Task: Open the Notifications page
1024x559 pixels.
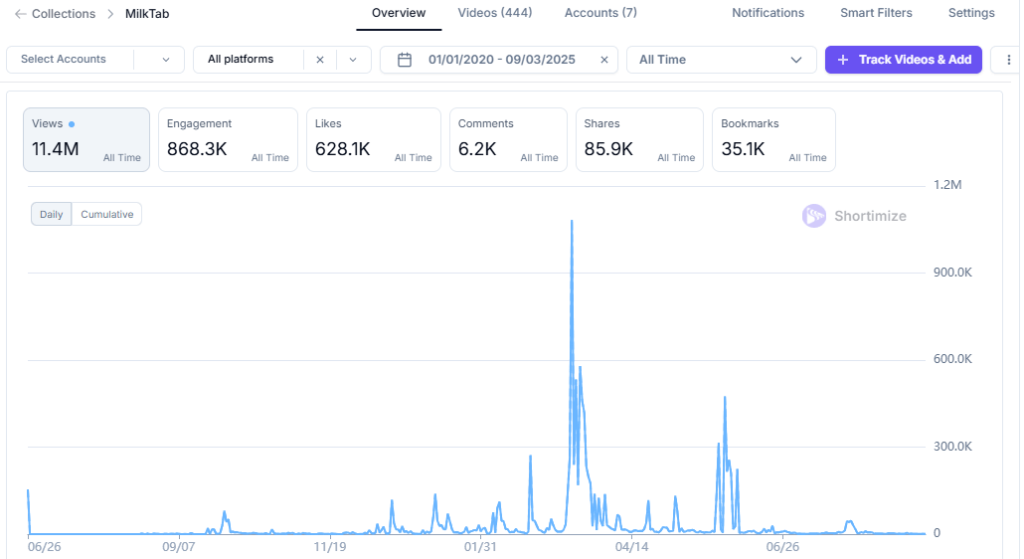Action: pyautogui.click(x=768, y=14)
